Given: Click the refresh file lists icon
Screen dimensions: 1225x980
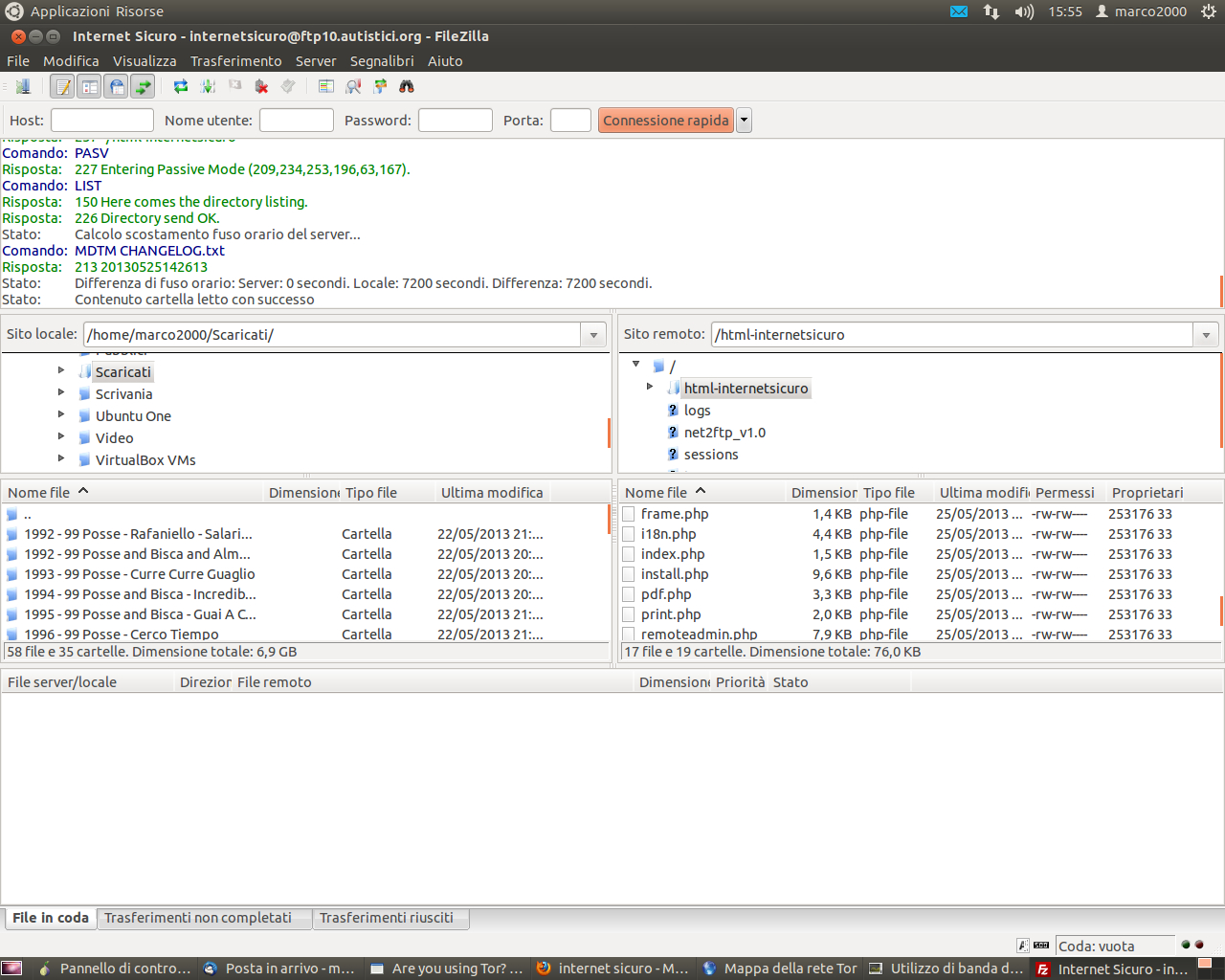Looking at the screenshot, I should point(181,87).
